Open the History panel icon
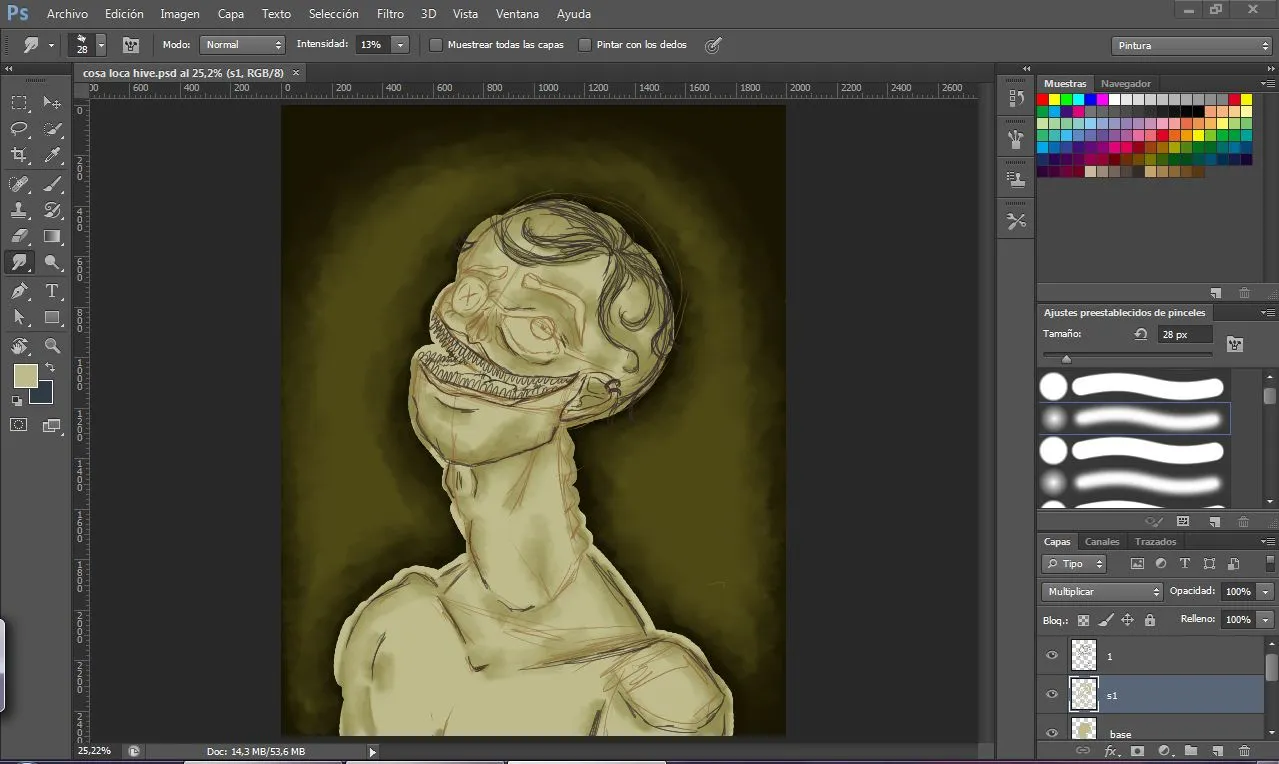This screenshot has width=1279, height=764. (1017, 98)
